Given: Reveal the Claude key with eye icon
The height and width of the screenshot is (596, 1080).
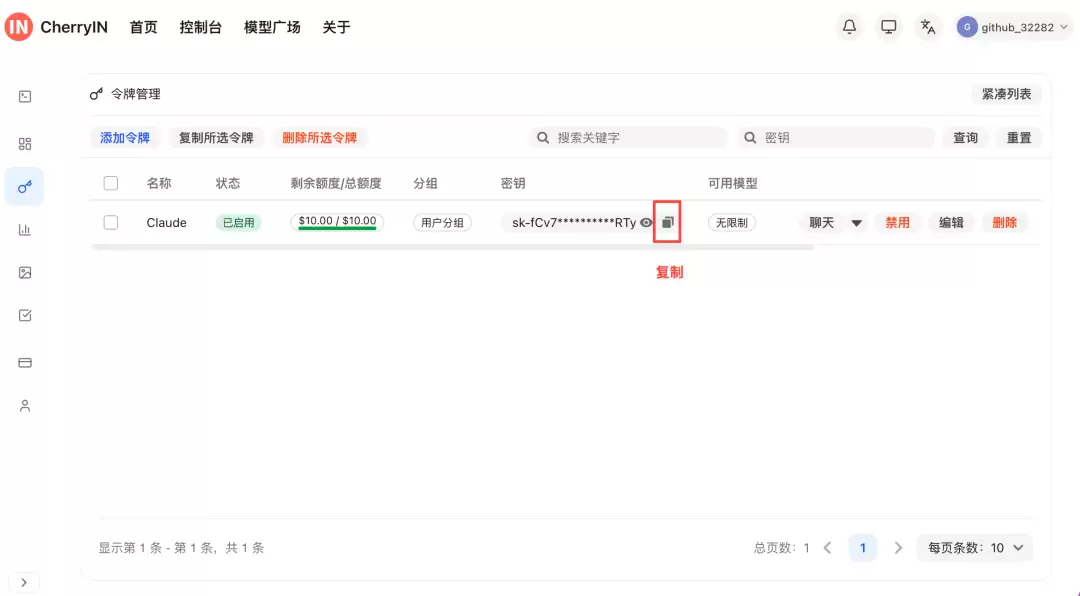Looking at the screenshot, I should click(x=646, y=223).
